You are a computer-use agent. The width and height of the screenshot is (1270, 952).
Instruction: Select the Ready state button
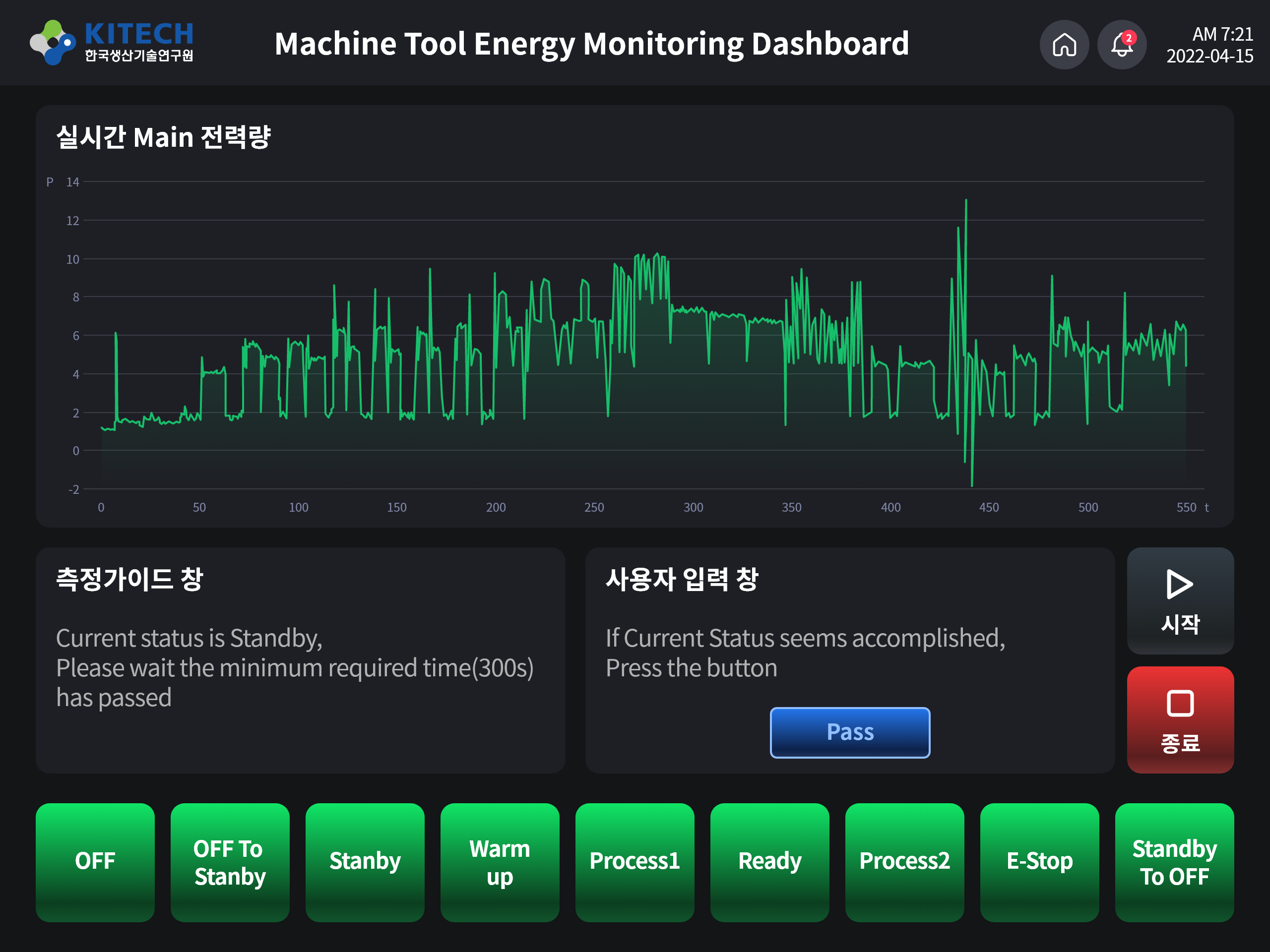click(769, 862)
